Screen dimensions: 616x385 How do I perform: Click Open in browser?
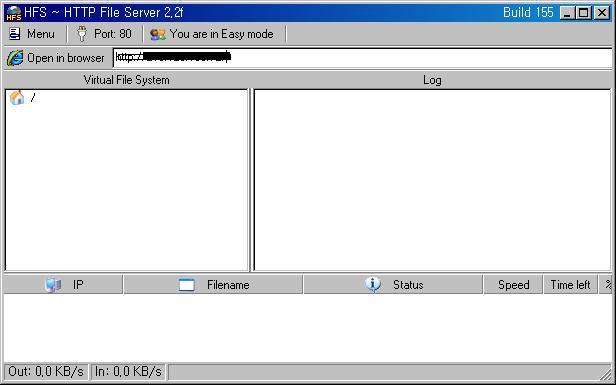(56, 58)
